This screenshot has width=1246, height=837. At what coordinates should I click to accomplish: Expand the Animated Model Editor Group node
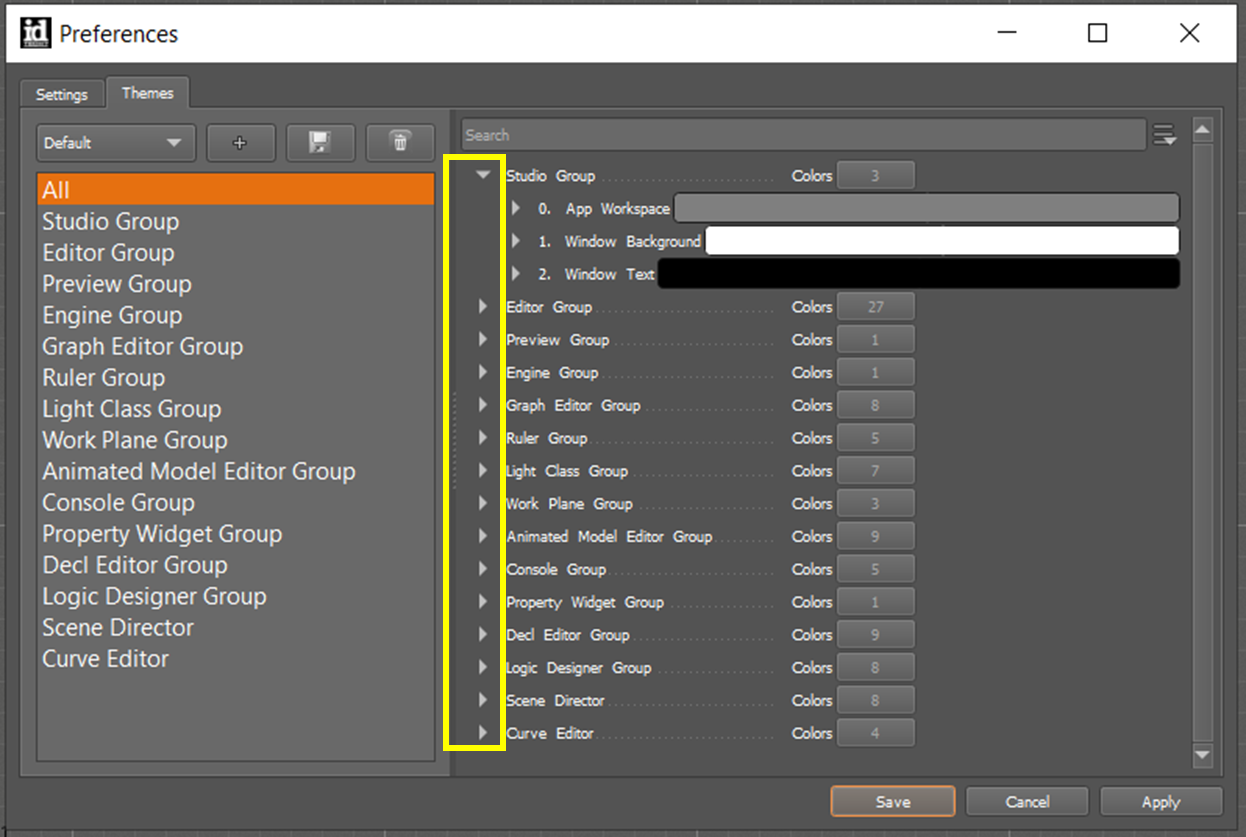point(483,536)
